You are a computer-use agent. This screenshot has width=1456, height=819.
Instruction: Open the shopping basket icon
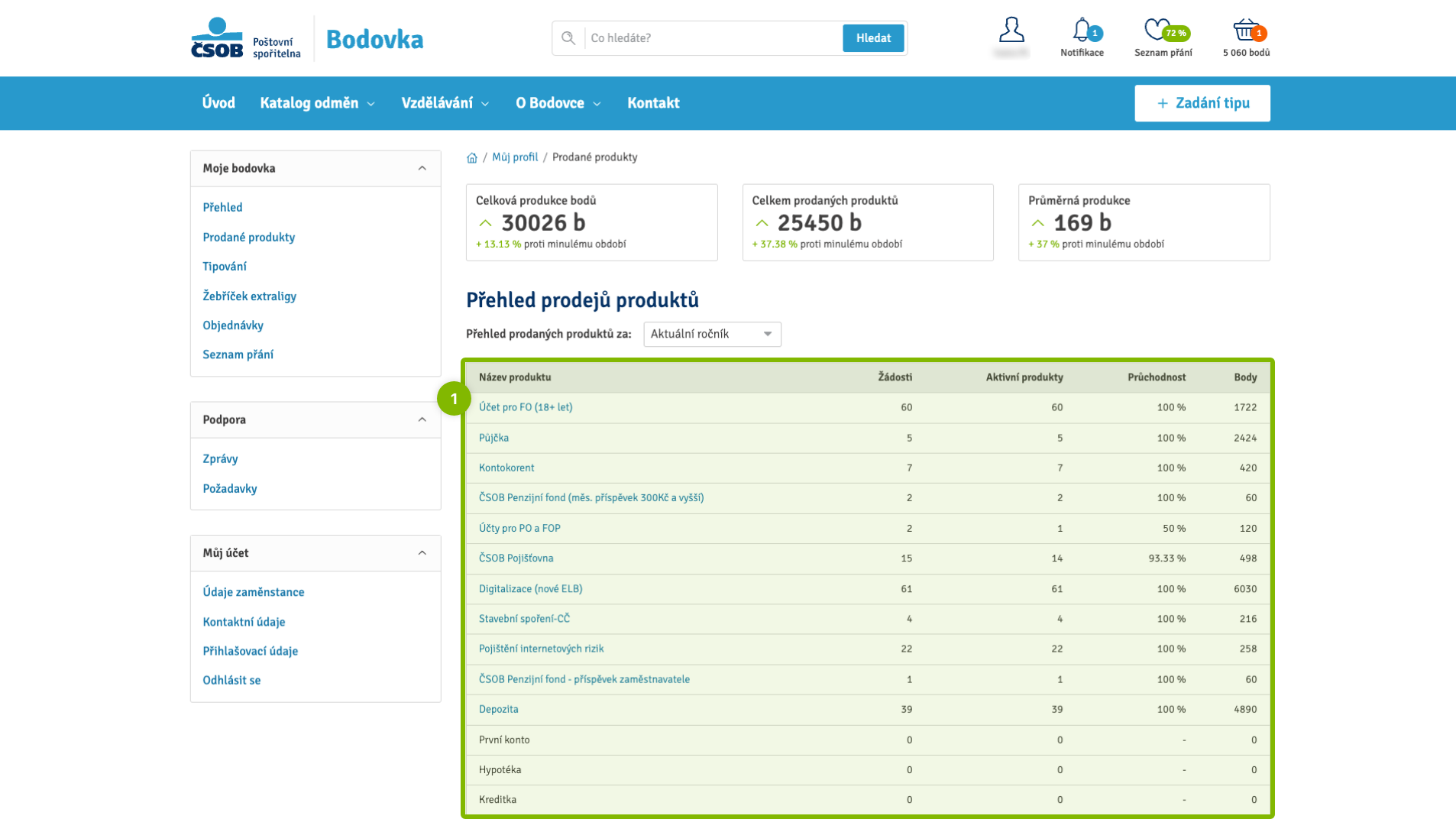pyautogui.click(x=1246, y=31)
